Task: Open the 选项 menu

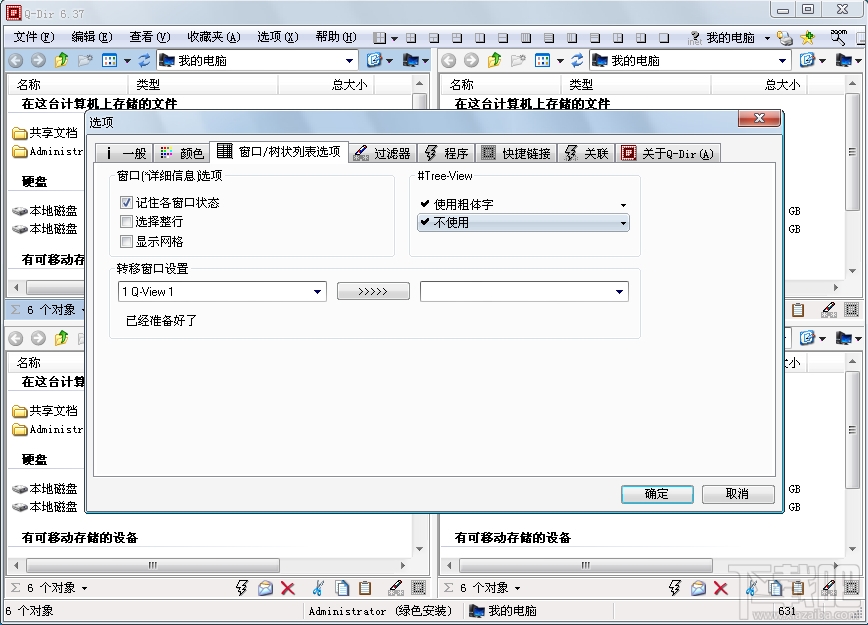Action: tap(277, 37)
